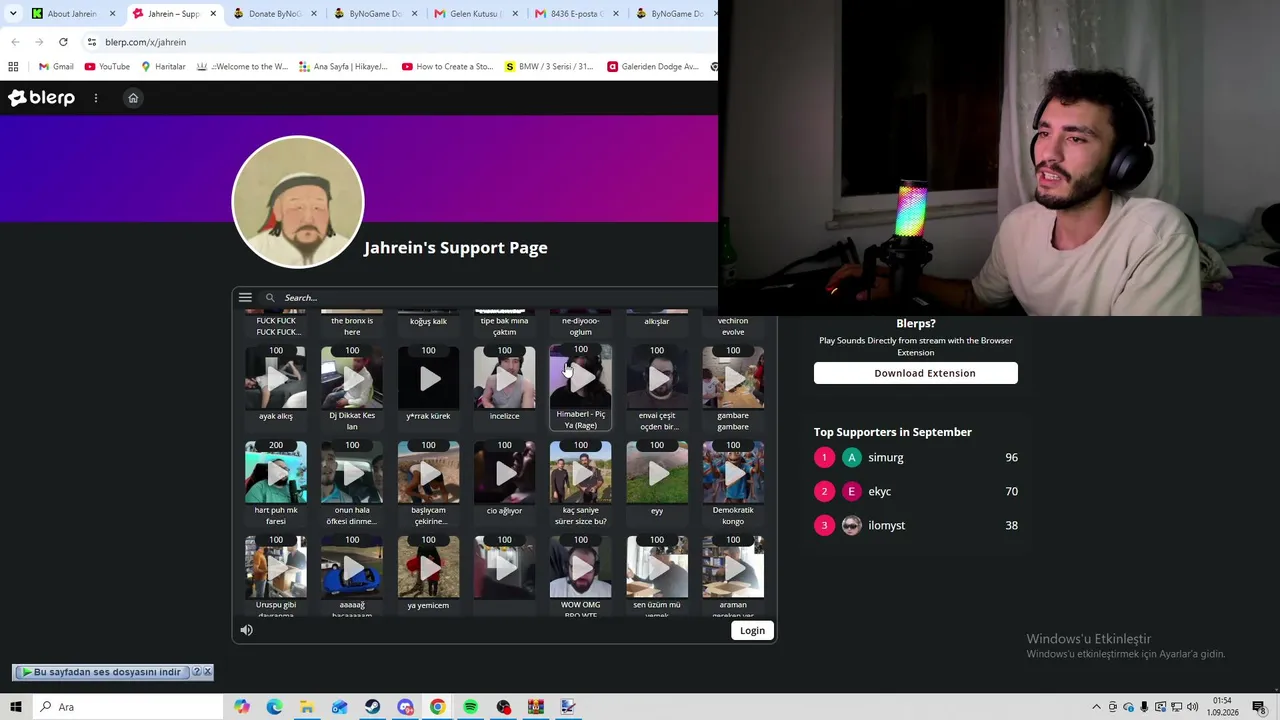Reload the blerp page
This screenshot has width=1280, height=720.
[63, 42]
